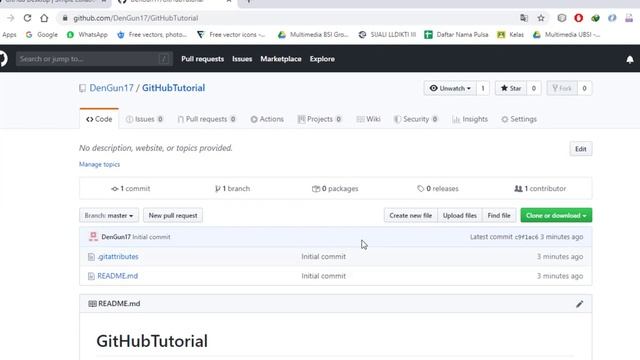
Task: Switch to the Actions tab
Action: [x=267, y=119]
